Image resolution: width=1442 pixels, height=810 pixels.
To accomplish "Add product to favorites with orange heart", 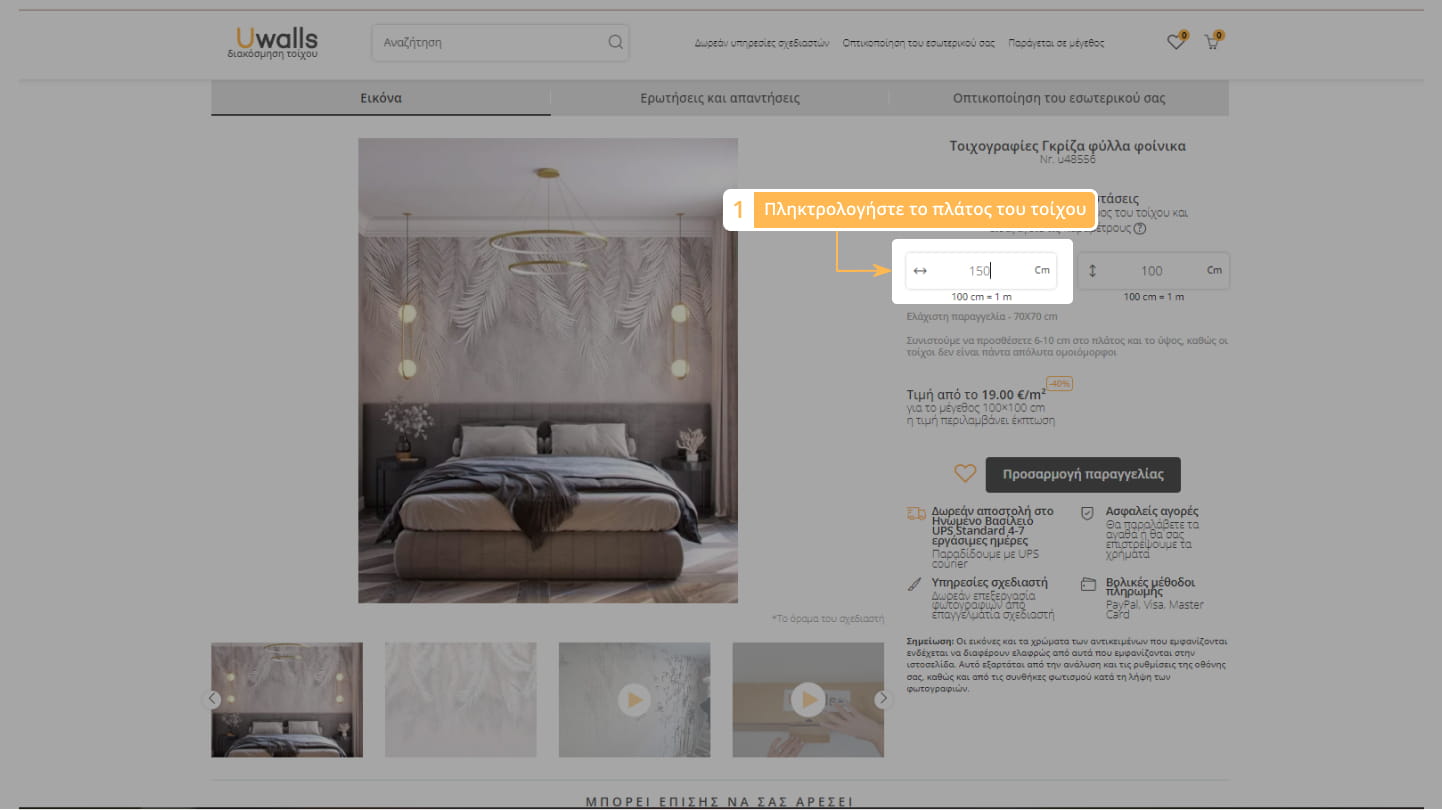I will pyautogui.click(x=964, y=474).
